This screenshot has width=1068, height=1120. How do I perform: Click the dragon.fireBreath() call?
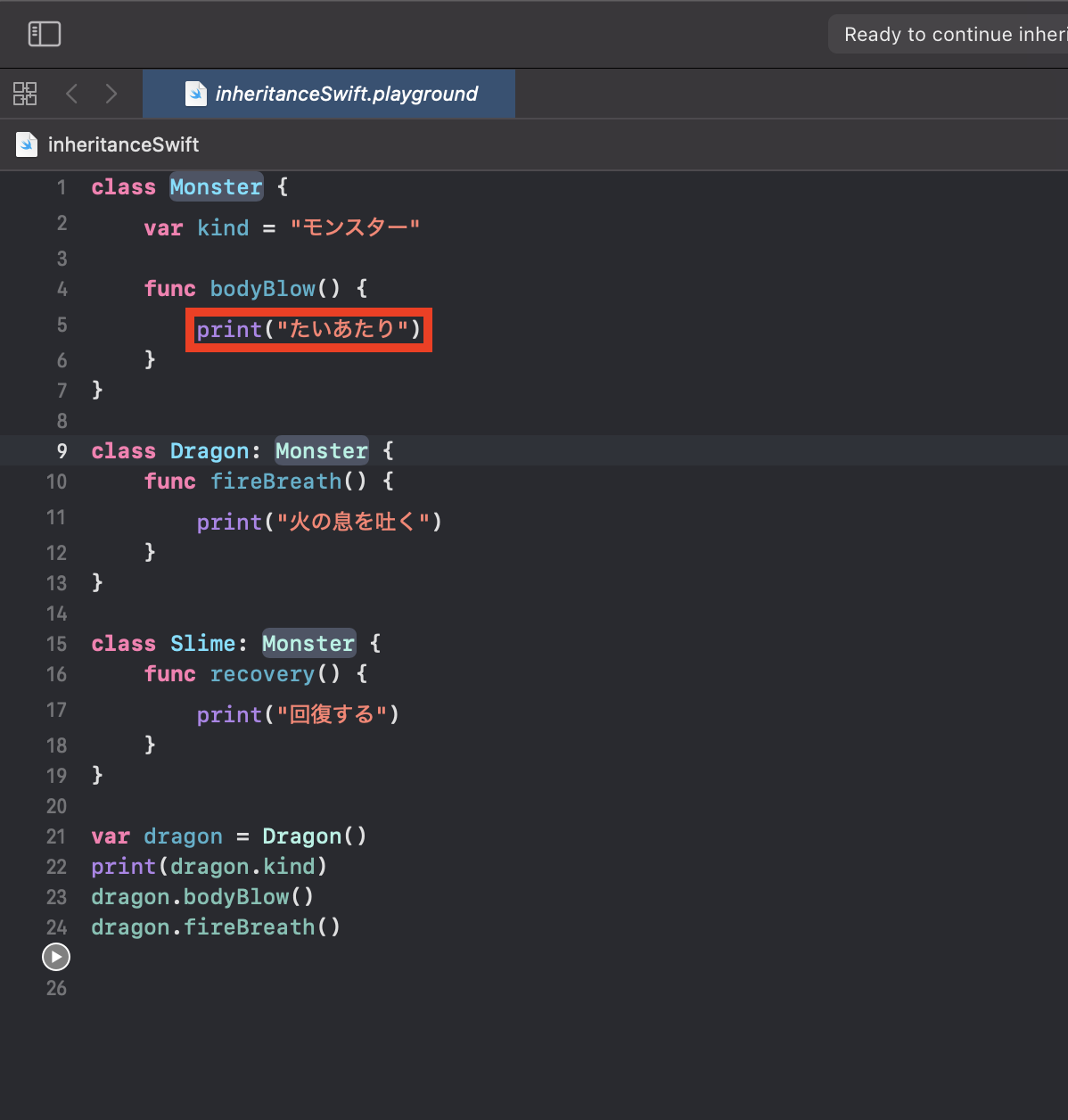coord(216,927)
